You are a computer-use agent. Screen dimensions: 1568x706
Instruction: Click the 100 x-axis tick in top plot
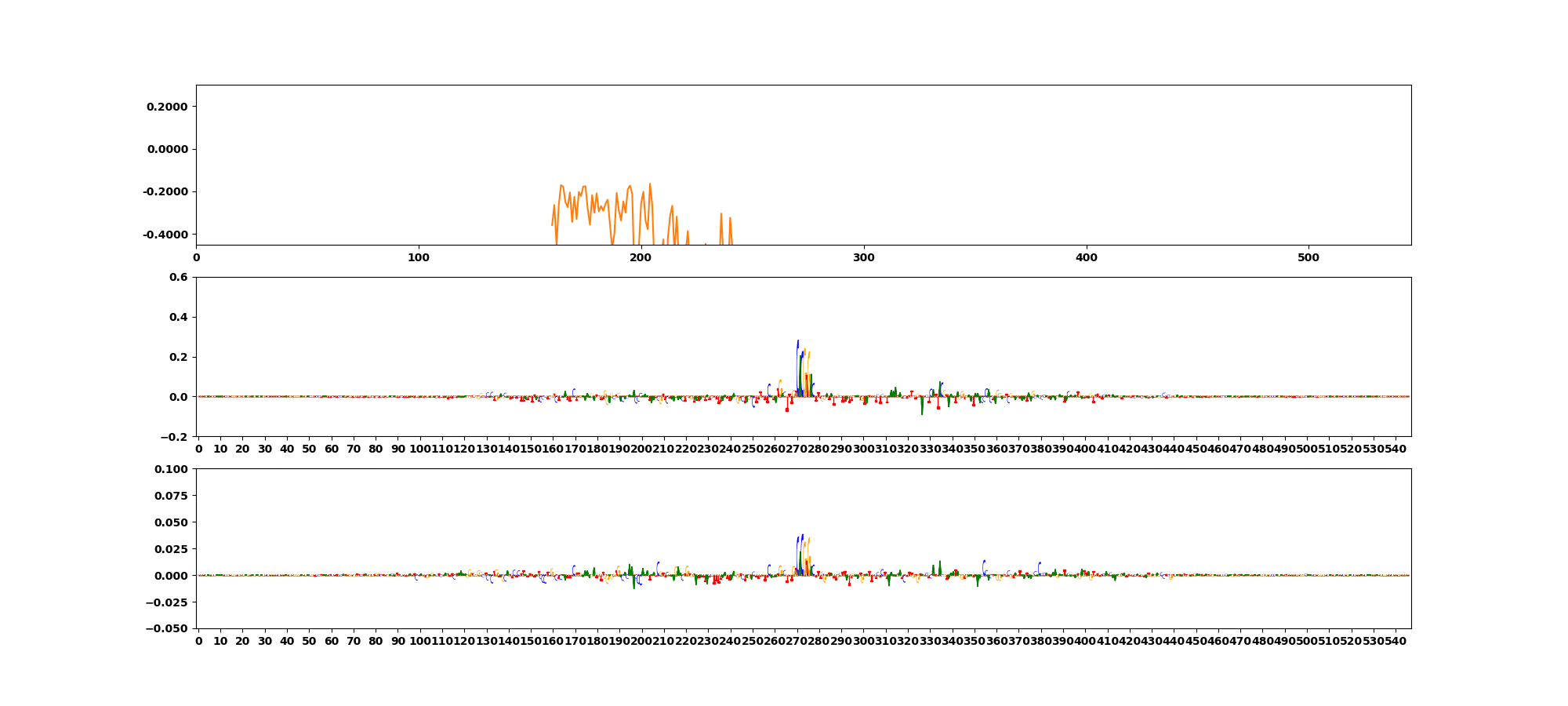(x=419, y=257)
